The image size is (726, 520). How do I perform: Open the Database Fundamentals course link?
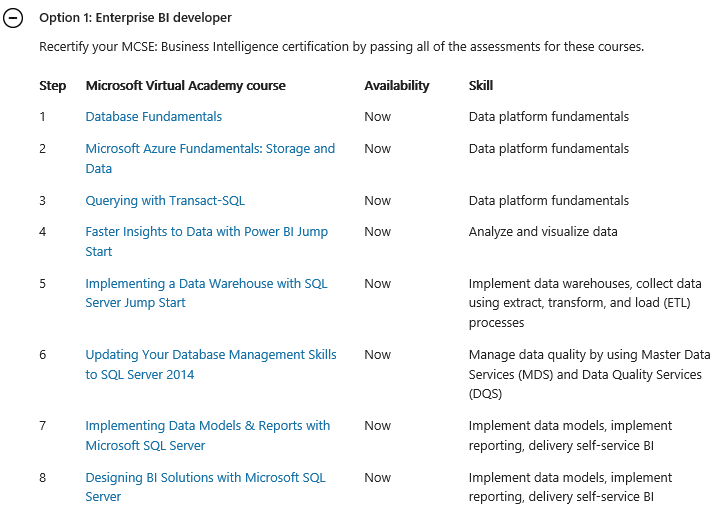(x=154, y=117)
